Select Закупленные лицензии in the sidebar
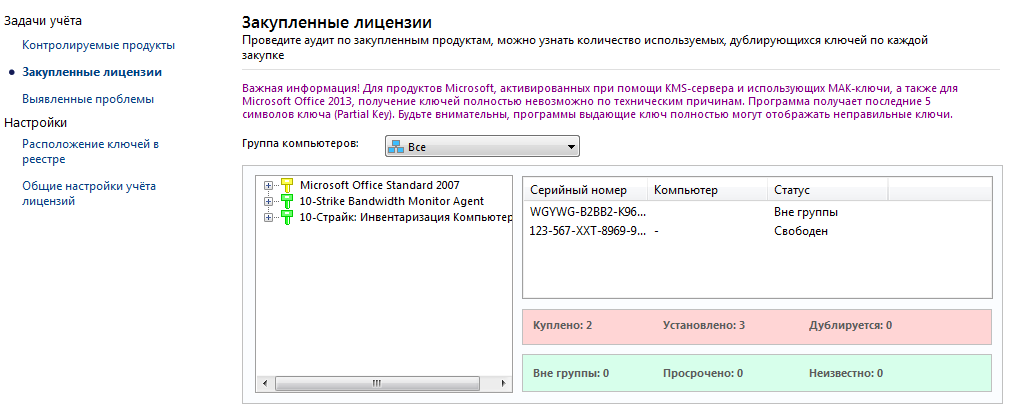The image size is (1009, 408). click(x=92, y=72)
